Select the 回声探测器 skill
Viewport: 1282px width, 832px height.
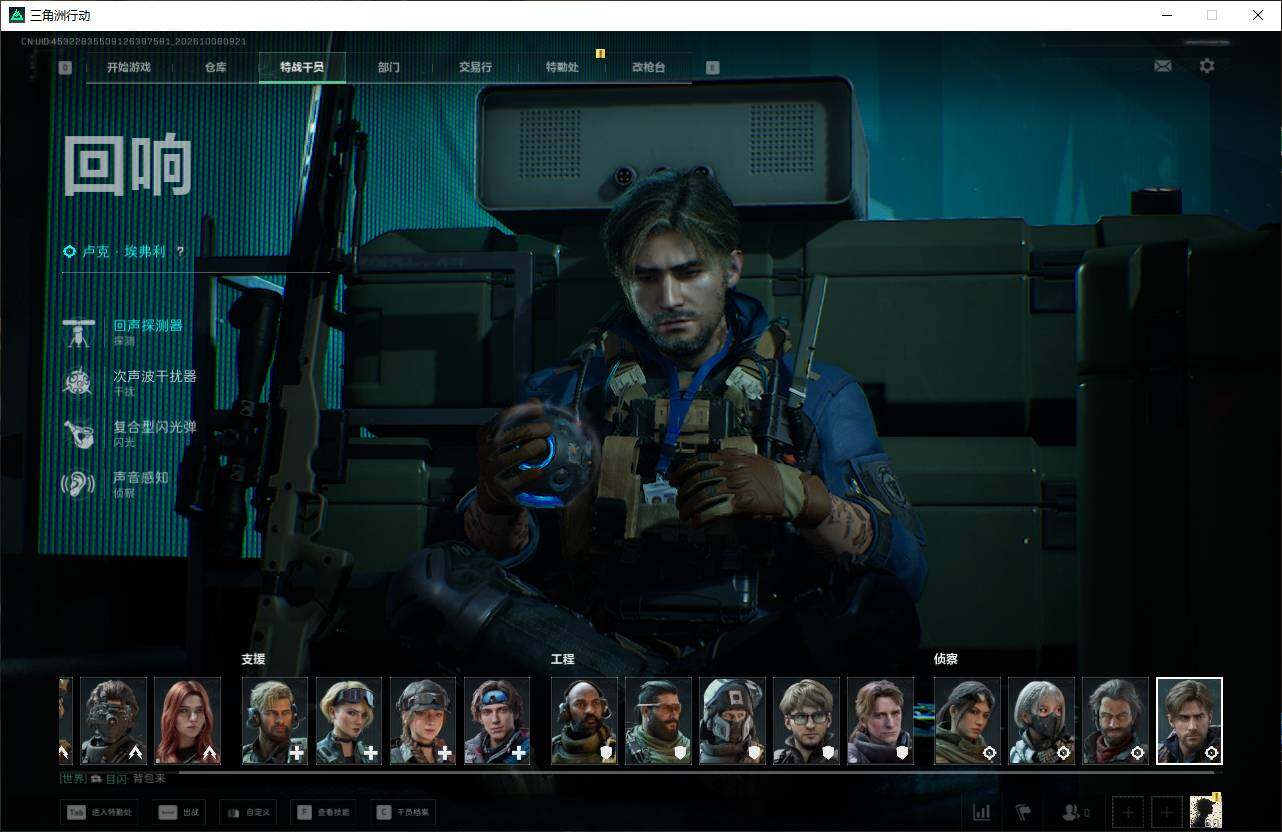pos(129,332)
